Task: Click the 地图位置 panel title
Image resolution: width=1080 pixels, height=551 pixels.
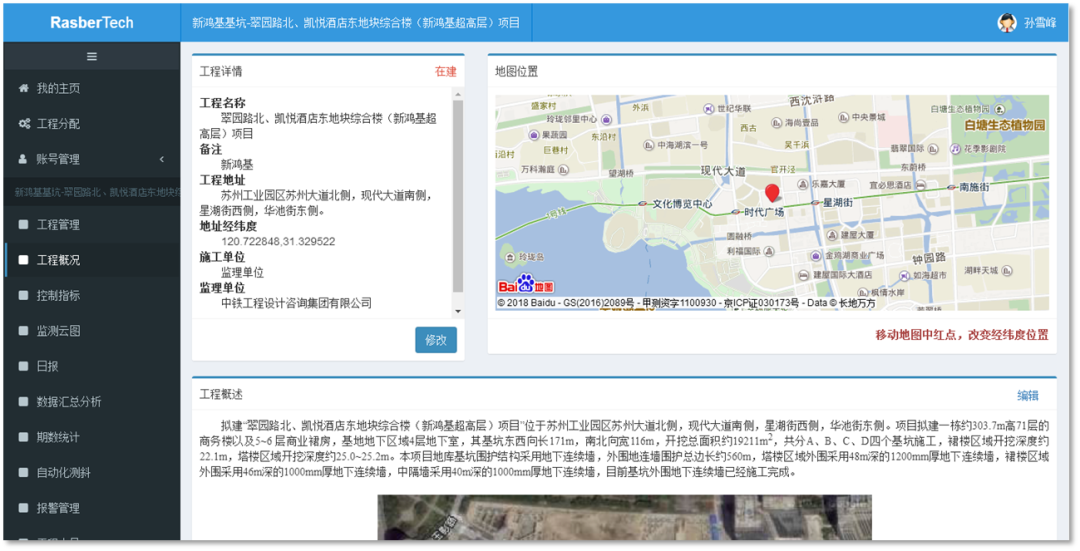Action: [x=517, y=72]
